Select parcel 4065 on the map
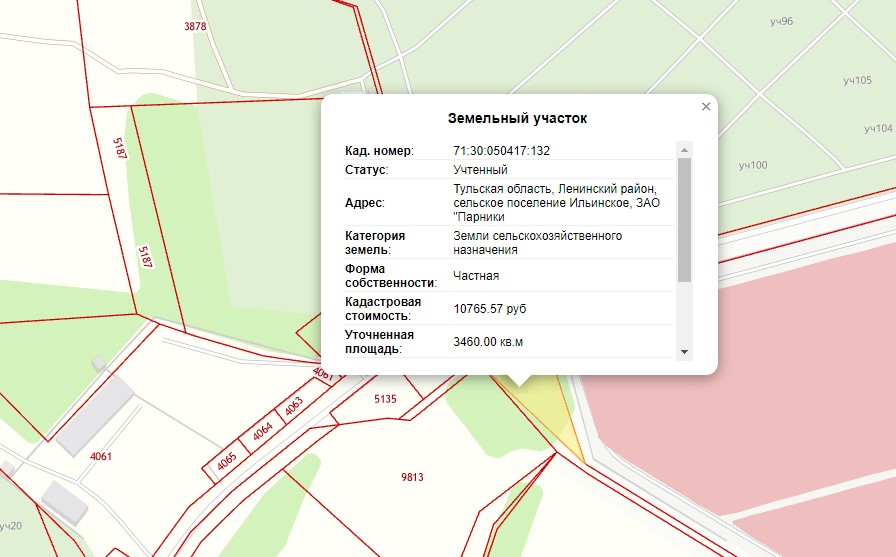 [x=227, y=459]
